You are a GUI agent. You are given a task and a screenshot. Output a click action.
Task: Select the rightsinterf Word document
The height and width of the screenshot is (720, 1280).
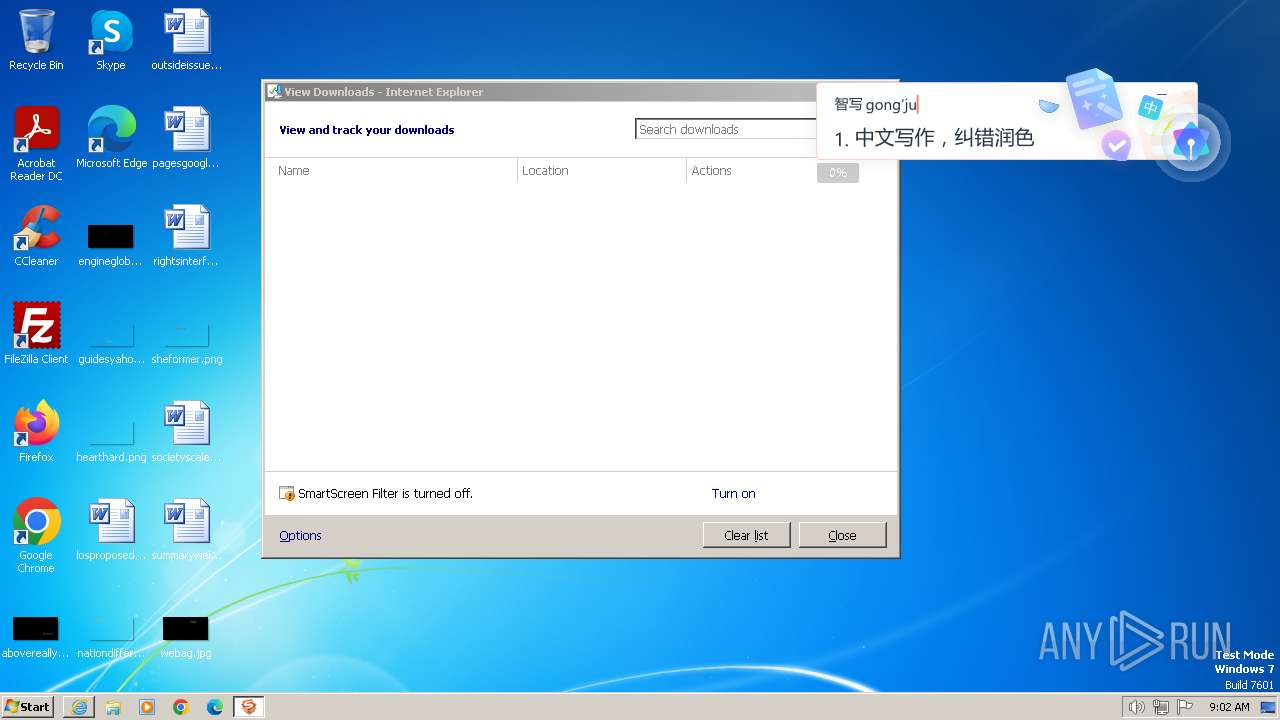pyautogui.click(x=187, y=236)
